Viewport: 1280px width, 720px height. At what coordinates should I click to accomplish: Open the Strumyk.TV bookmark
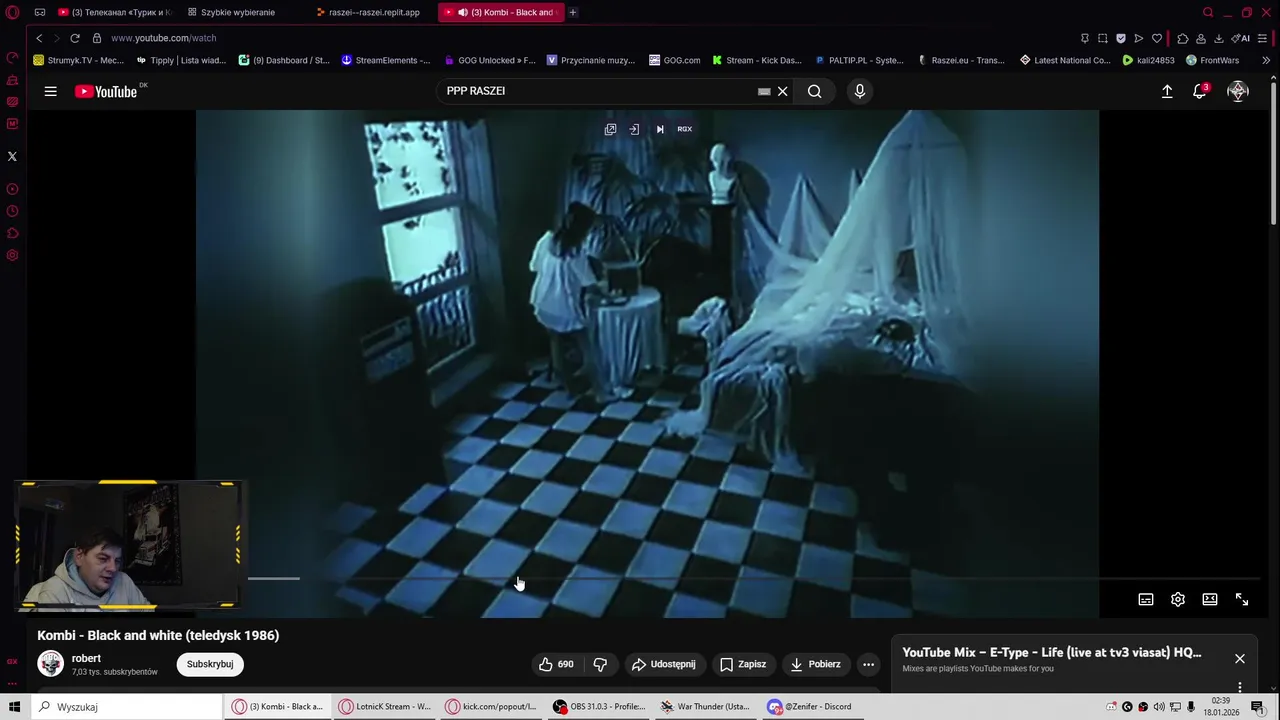pos(79,60)
